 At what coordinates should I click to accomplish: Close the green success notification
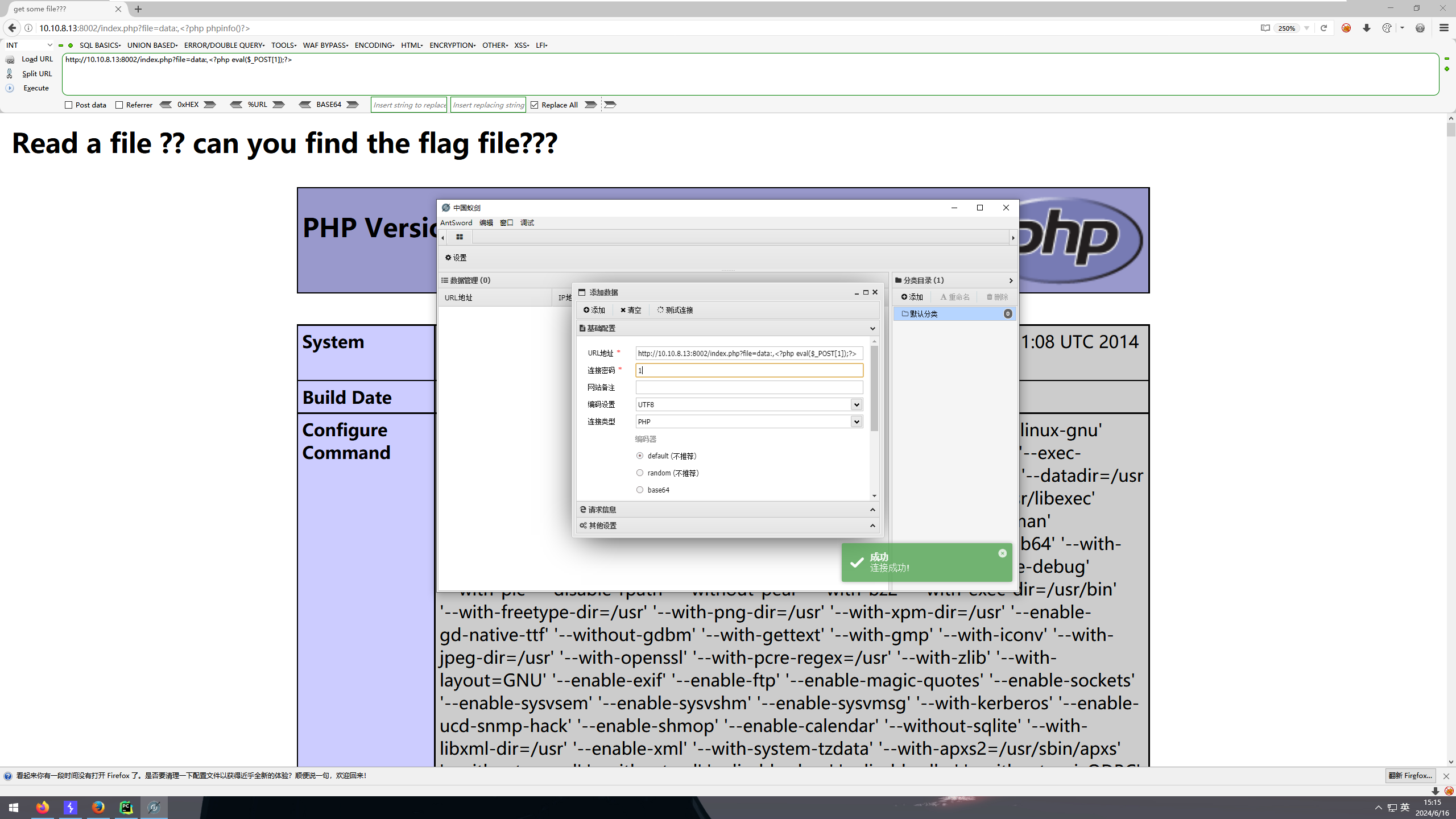click(x=1002, y=553)
